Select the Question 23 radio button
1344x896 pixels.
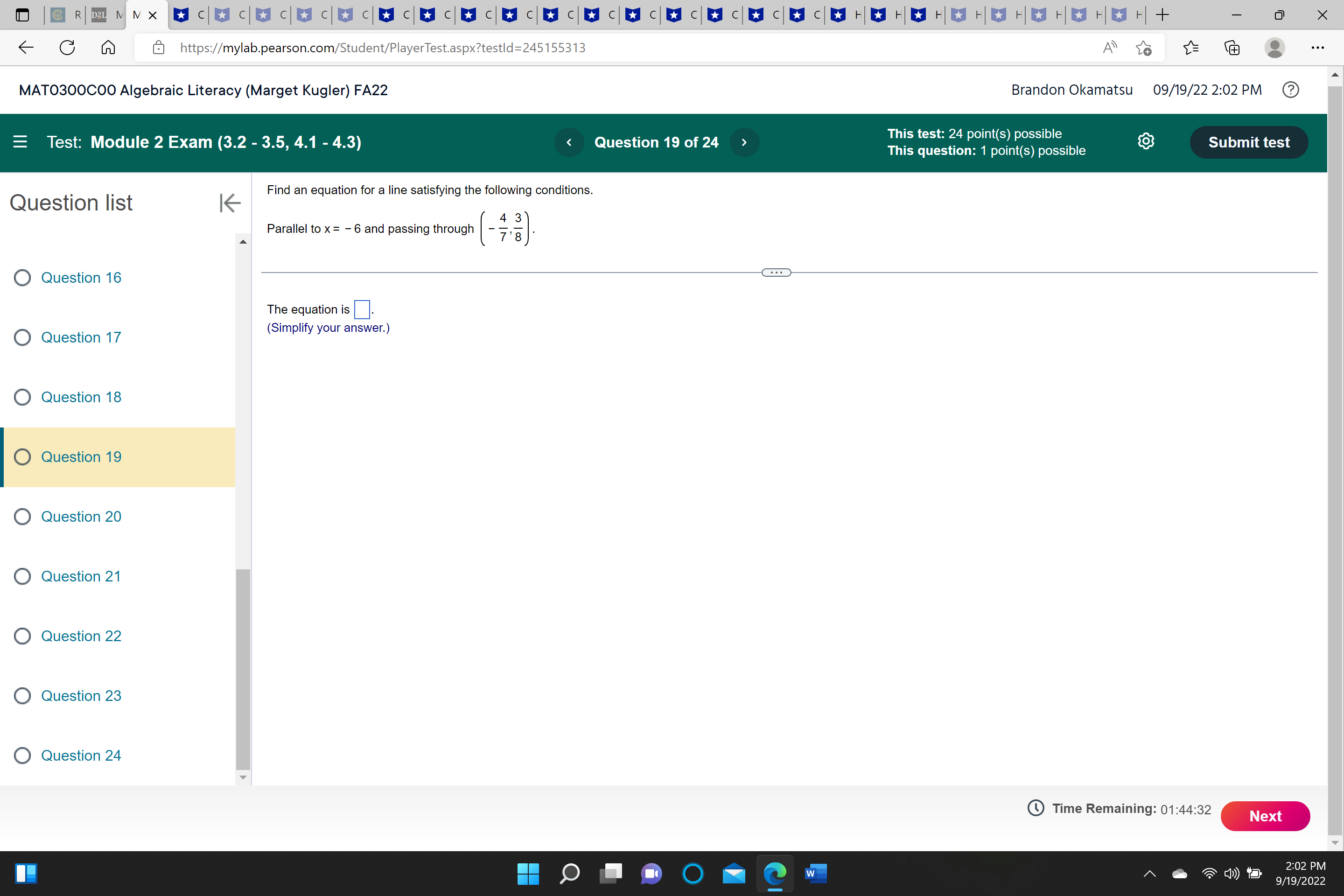pos(22,695)
